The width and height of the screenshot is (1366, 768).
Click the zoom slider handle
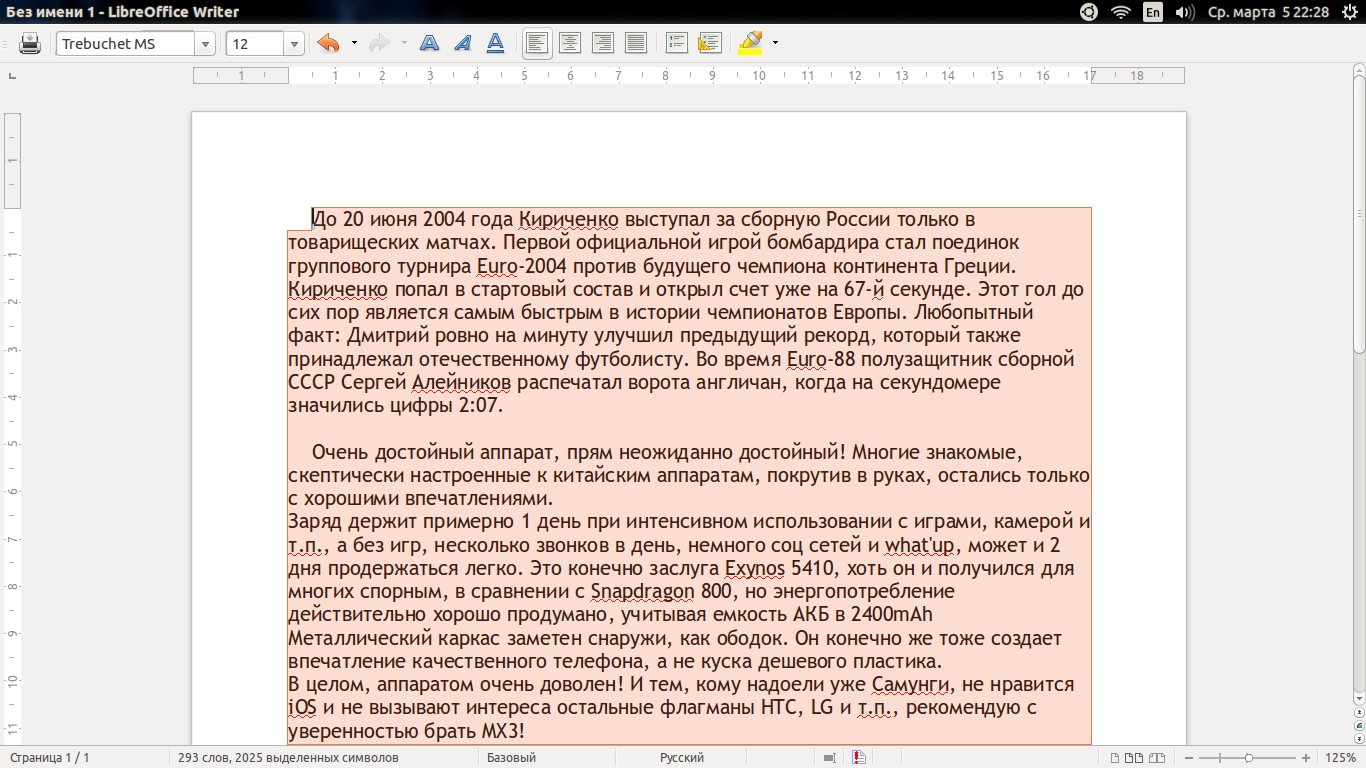click(x=1249, y=758)
